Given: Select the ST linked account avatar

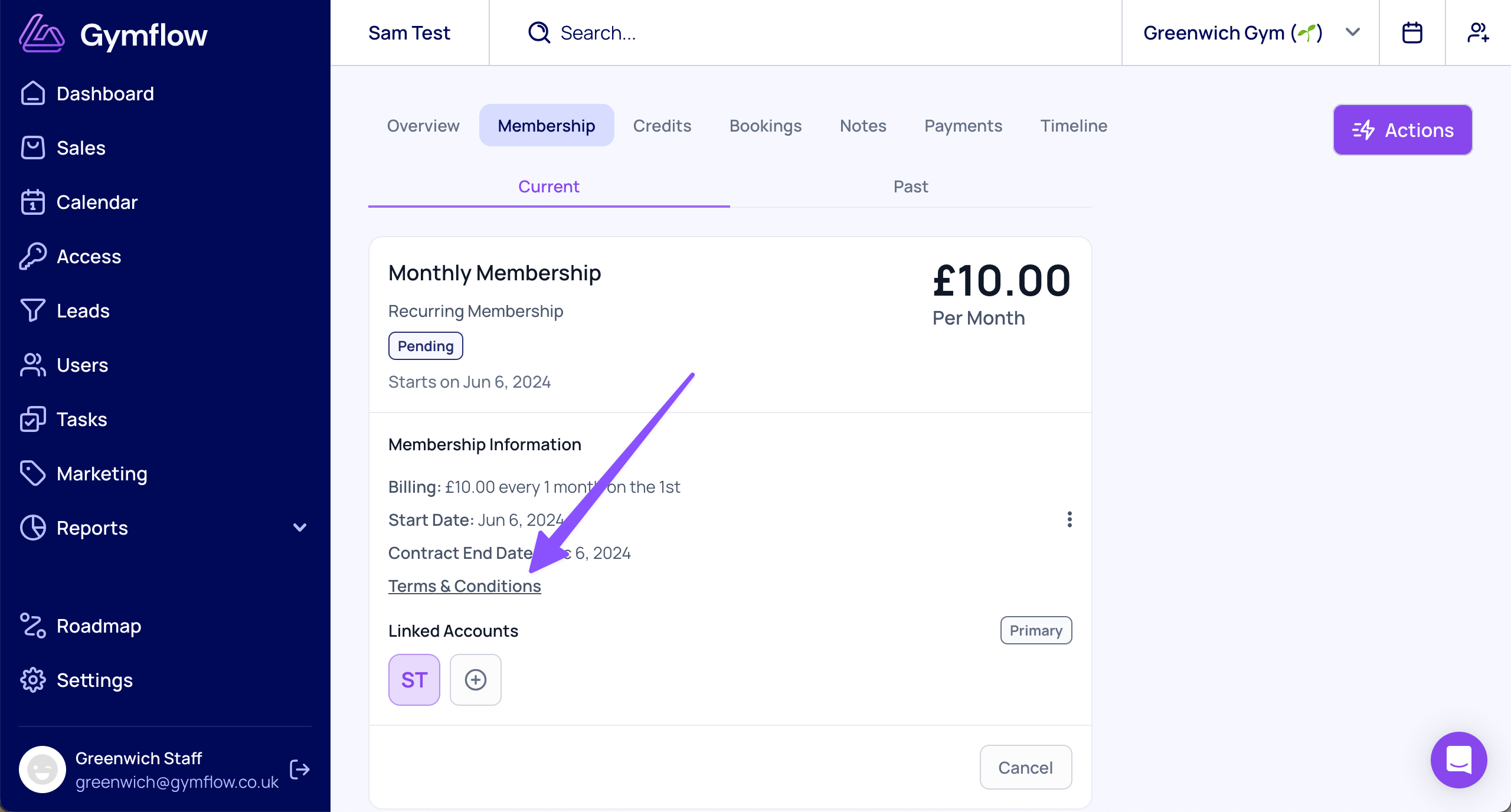Looking at the screenshot, I should [x=414, y=680].
